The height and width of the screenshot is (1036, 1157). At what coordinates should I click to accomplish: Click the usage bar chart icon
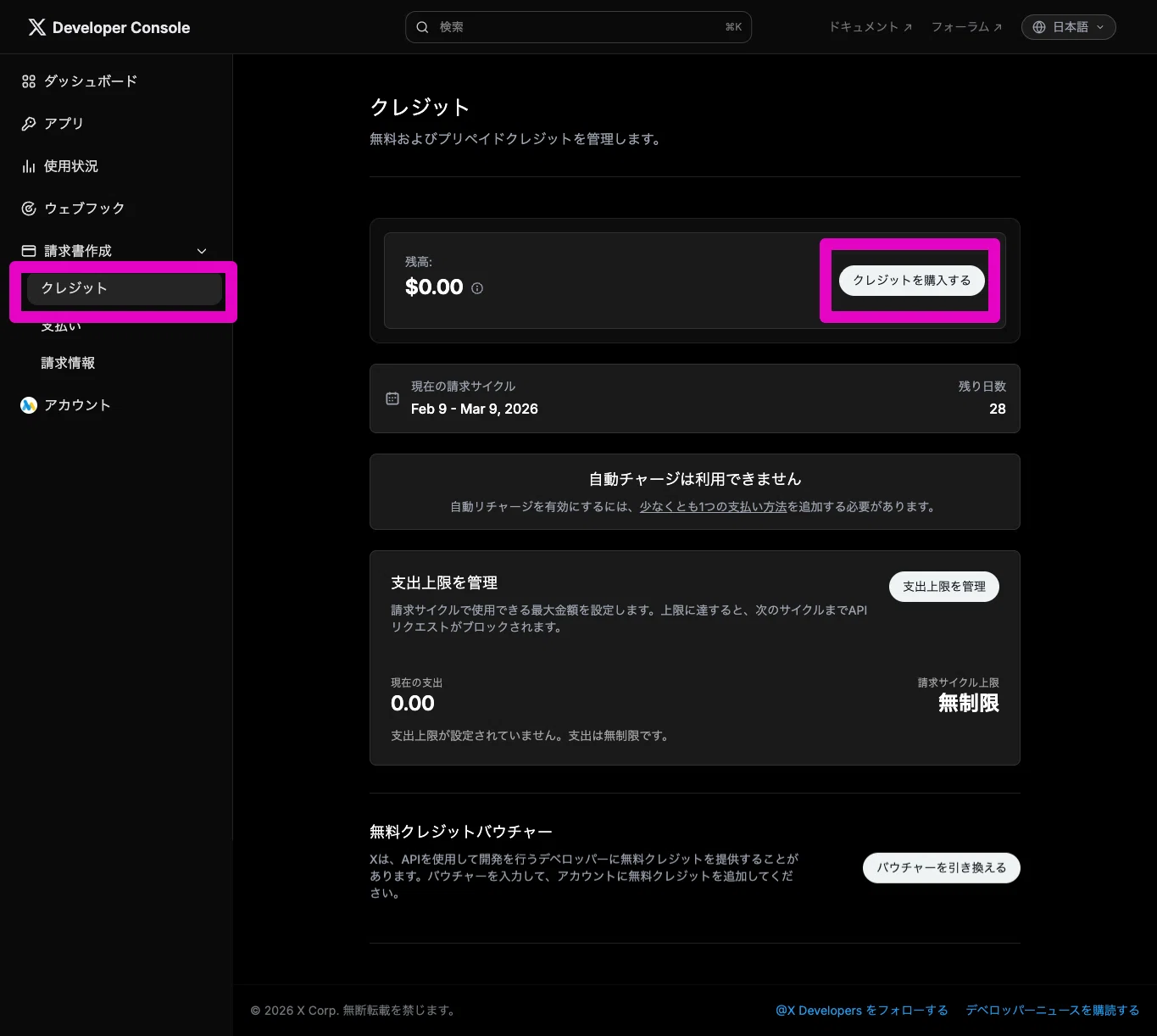pyautogui.click(x=29, y=166)
